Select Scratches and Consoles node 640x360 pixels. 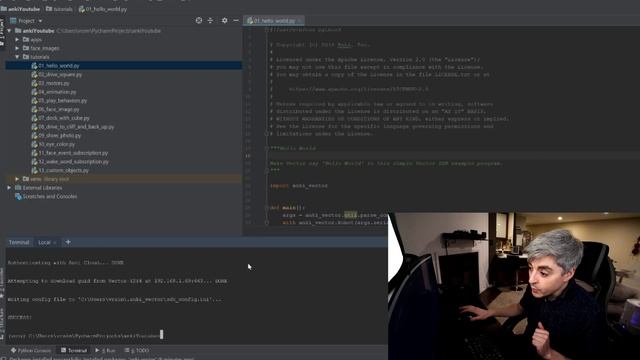point(50,196)
